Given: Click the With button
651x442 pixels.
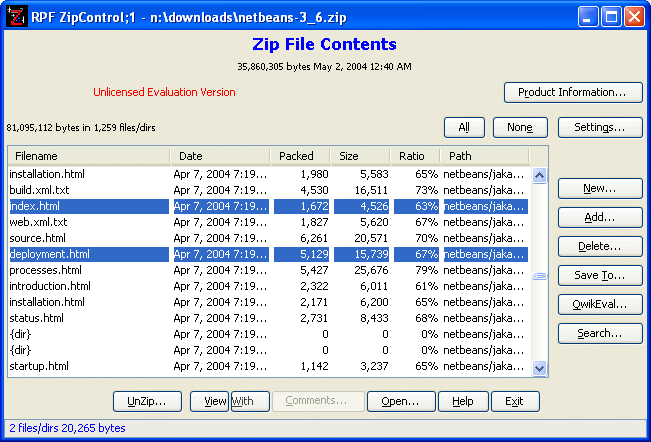Looking at the screenshot, I should [250, 401].
